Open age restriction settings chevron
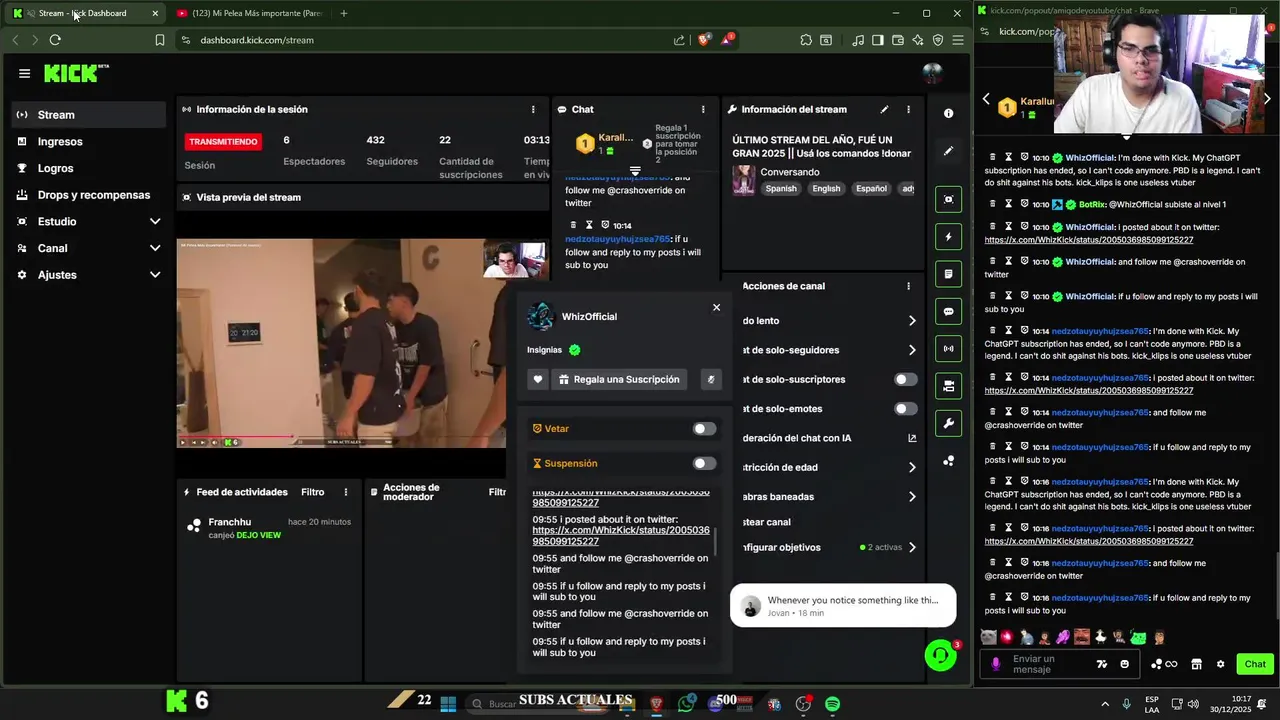Viewport: 1280px width, 720px height. tap(912, 467)
